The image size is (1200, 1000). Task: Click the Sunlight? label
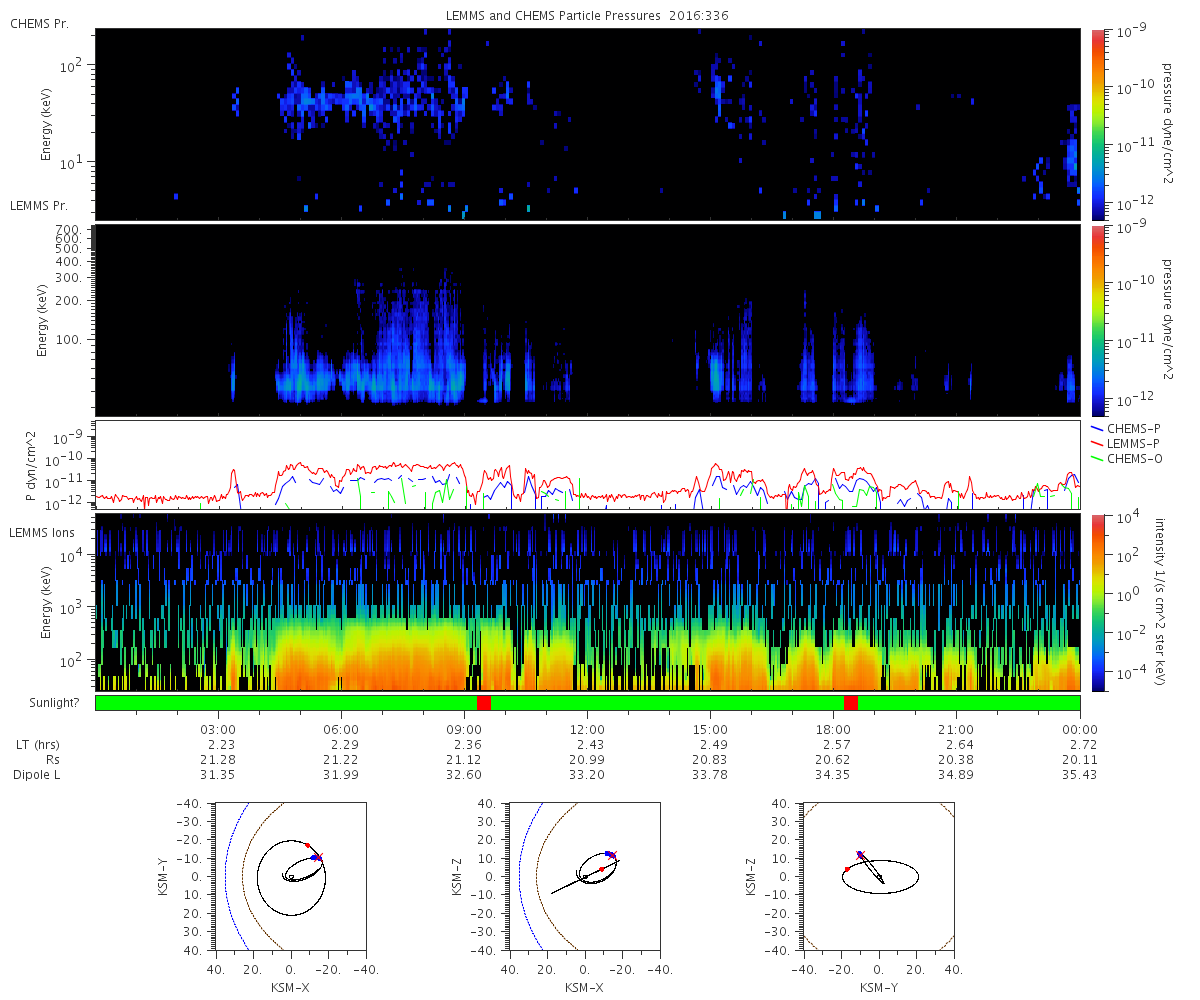tap(47, 704)
